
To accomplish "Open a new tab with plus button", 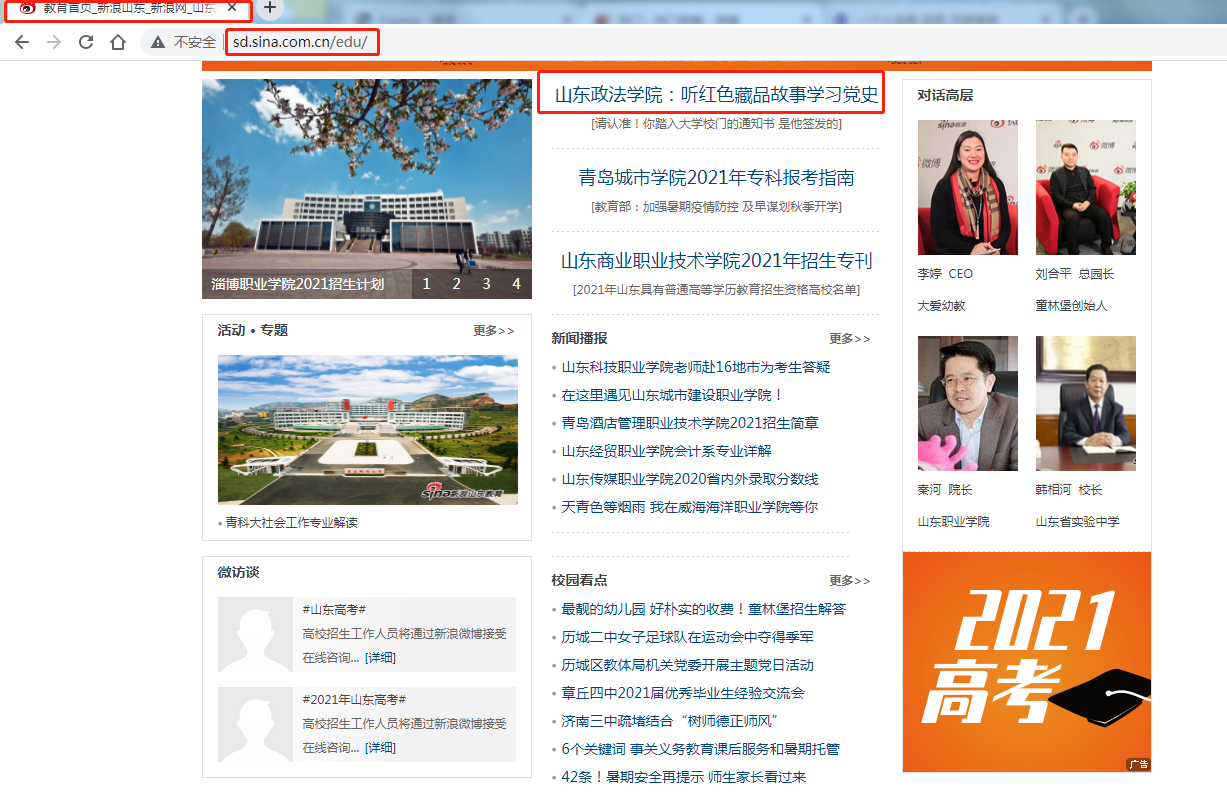I will (270, 8).
